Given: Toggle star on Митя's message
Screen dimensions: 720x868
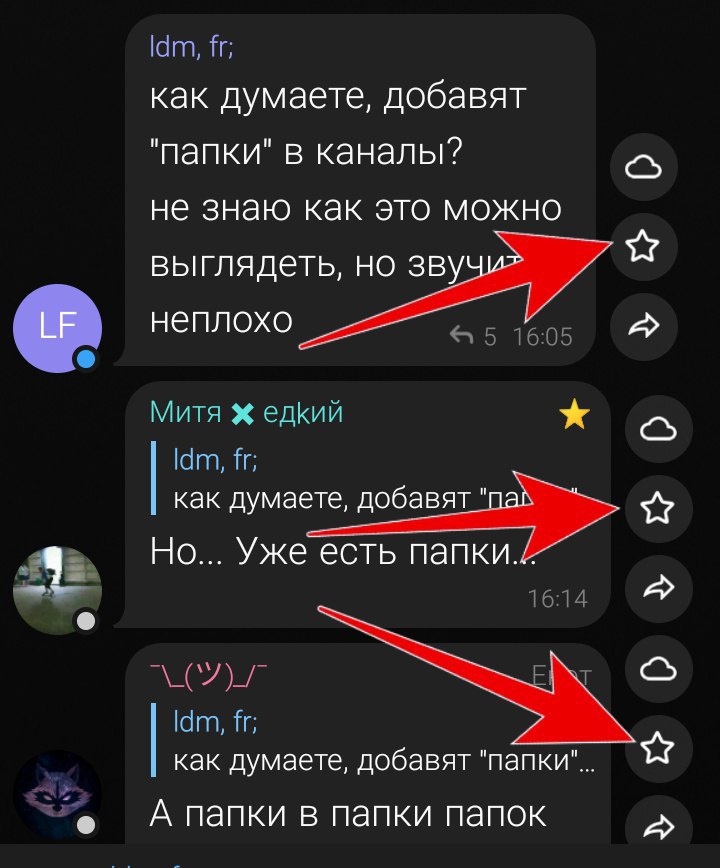Looking at the screenshot, I should click(x=658, y=508).
